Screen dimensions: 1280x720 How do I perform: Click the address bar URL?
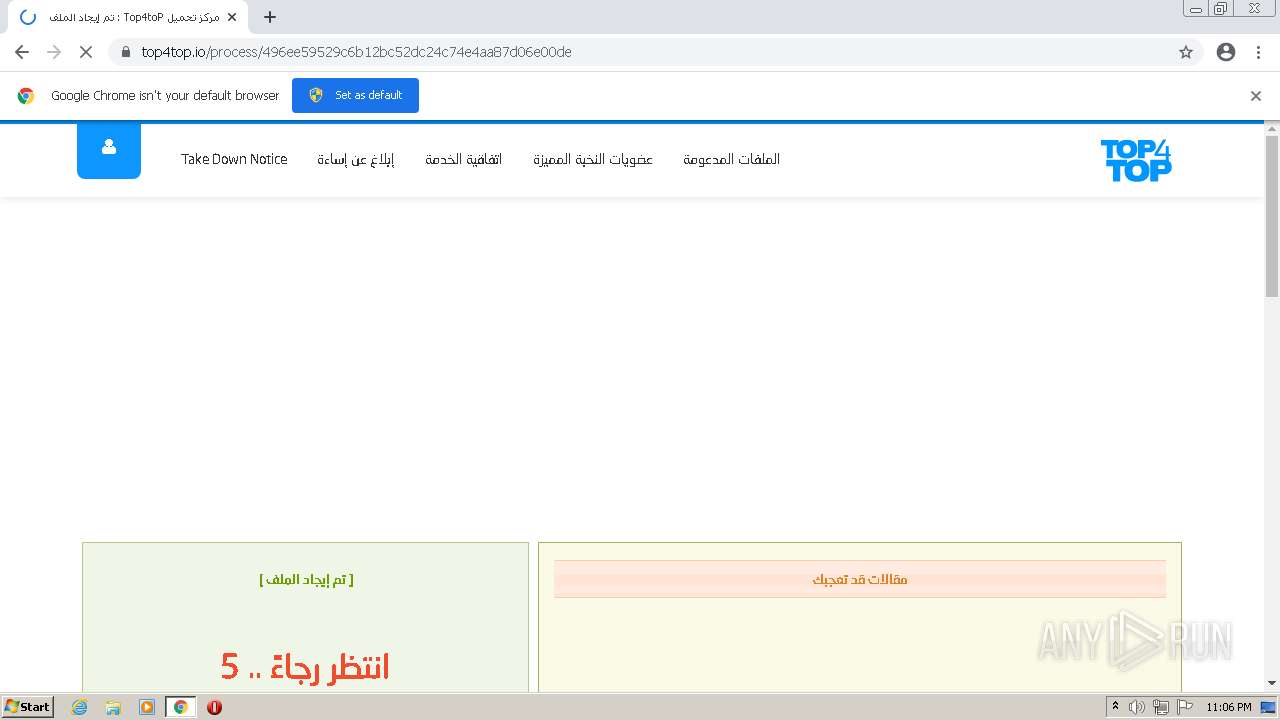point(356,52)
